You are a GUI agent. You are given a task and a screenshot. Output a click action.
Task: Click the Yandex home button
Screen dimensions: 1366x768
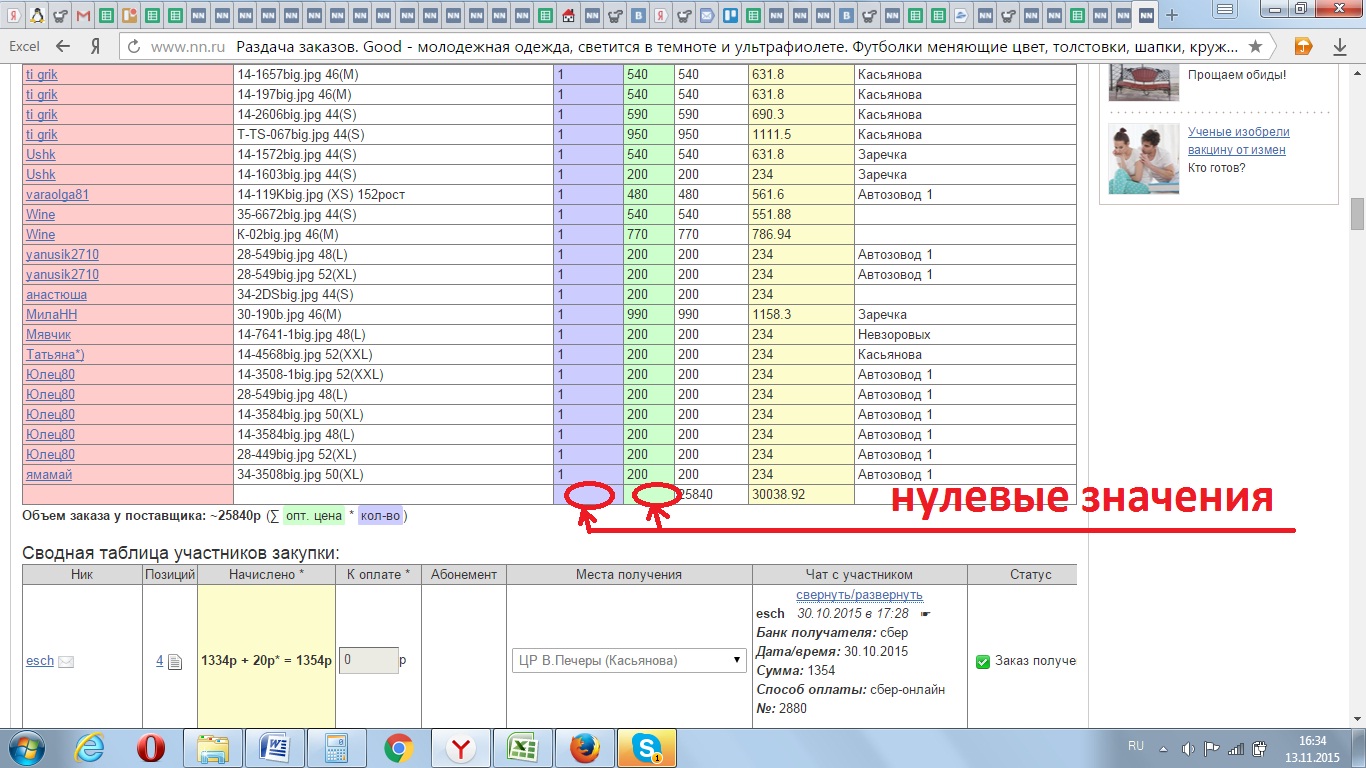click(95, 47)
